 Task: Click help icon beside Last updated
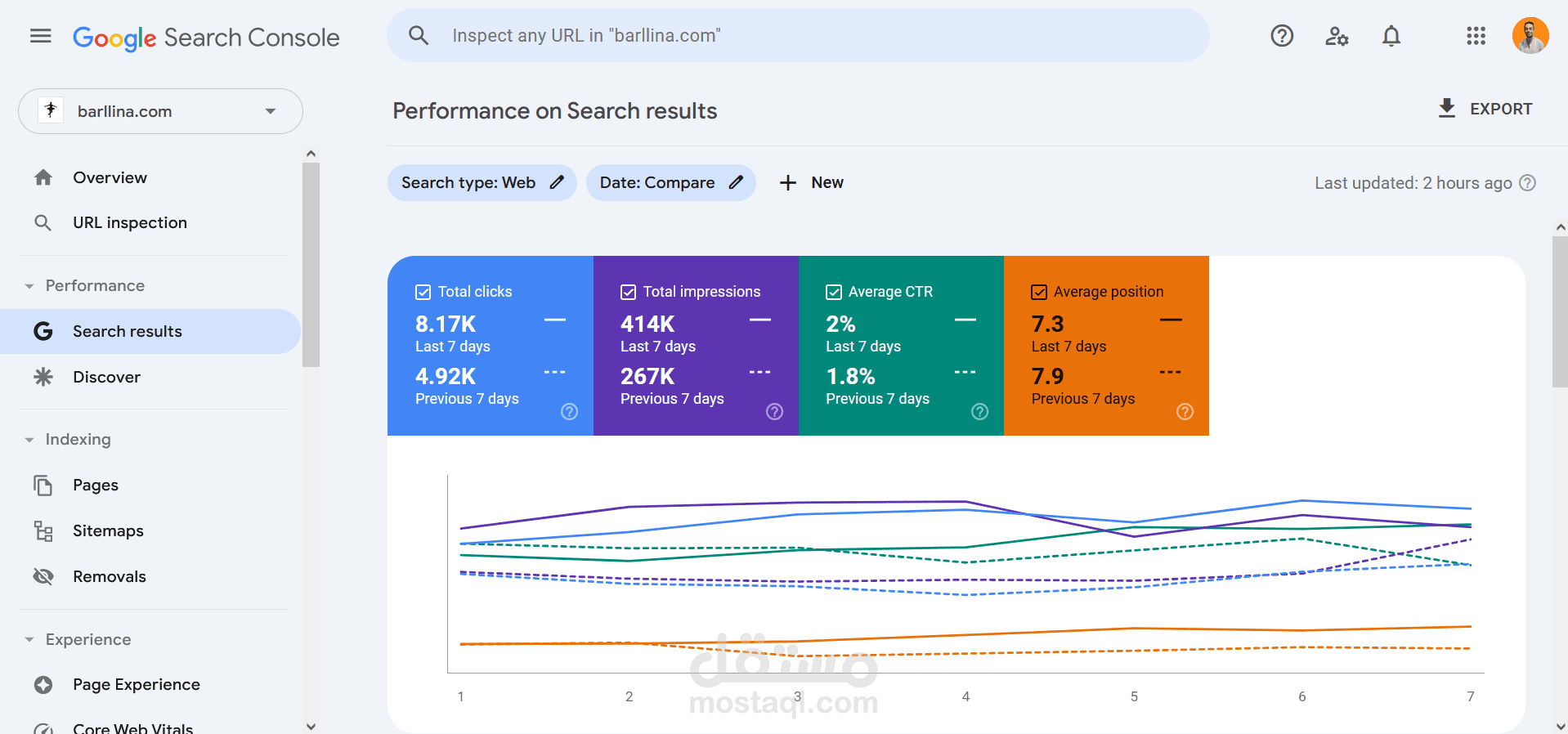tap(1527, 183)
